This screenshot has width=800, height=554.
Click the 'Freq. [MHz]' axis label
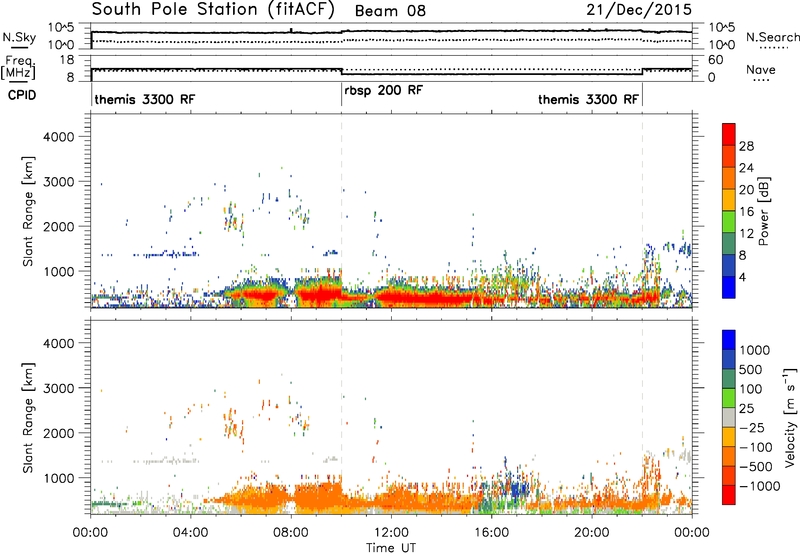click(18, 68)
